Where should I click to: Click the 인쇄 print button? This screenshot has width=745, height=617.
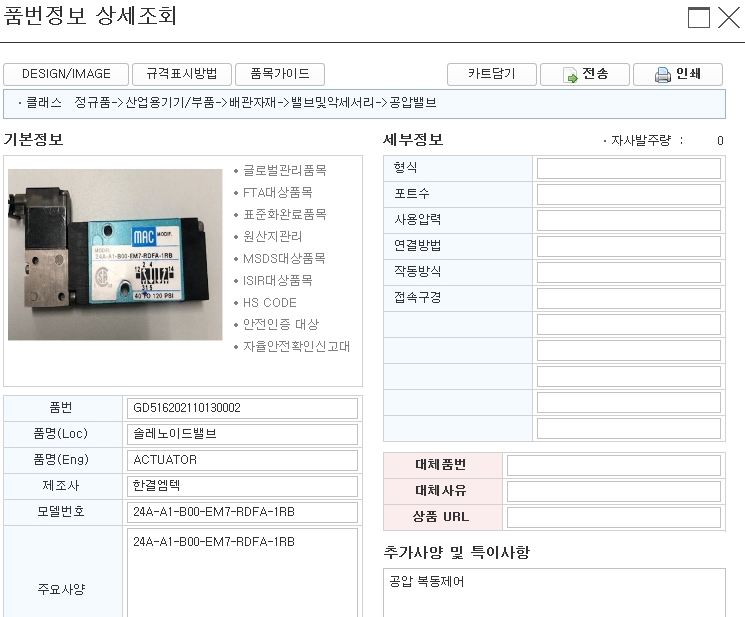pos(677,75)
